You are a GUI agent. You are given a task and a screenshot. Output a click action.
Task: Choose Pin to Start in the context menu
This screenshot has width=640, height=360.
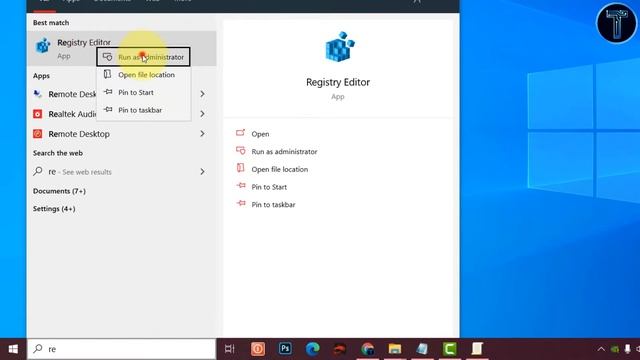coord(143,92)
